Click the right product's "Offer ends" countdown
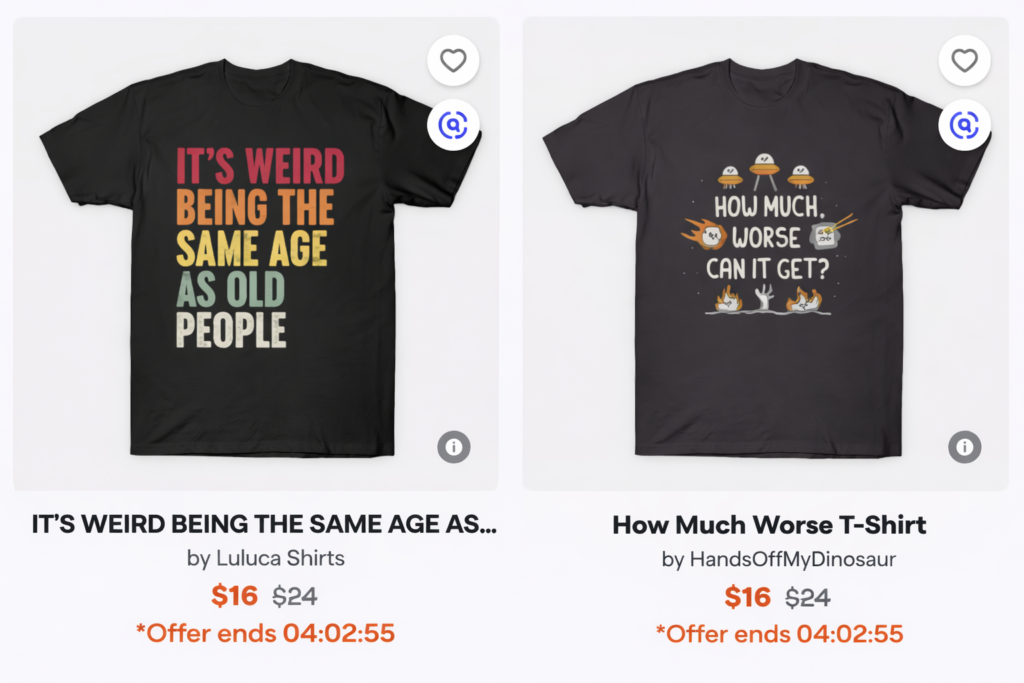Screen dimensions: 1024x683 point(779,633)
